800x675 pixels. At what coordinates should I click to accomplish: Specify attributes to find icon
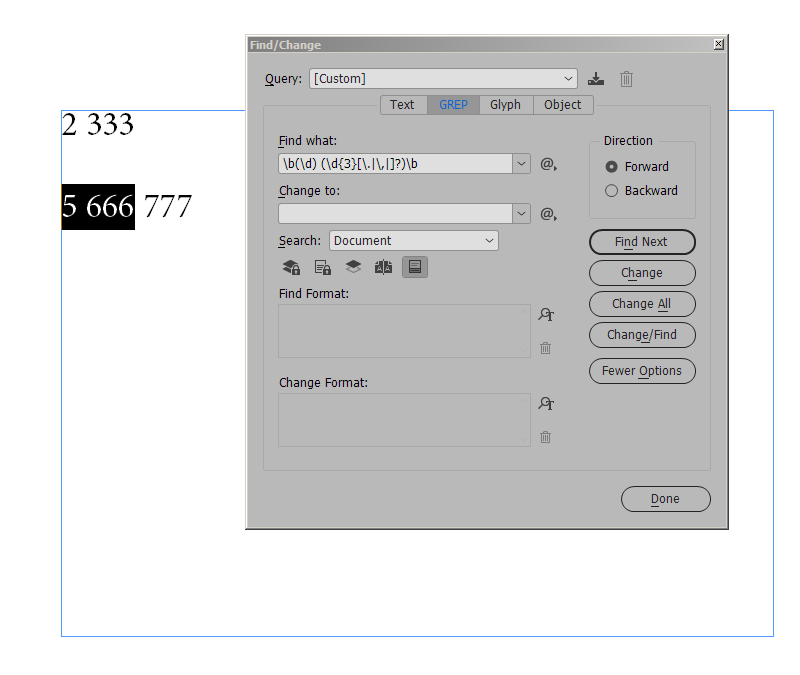point(546,314)
